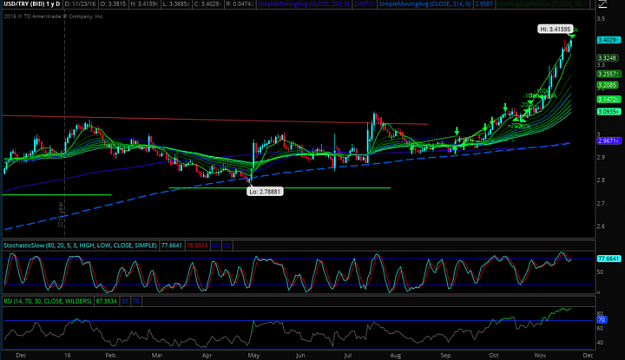Click the H: 3.4159 high value in header
Viewport: 625px width, 360px height.
[x=144, y=4]
